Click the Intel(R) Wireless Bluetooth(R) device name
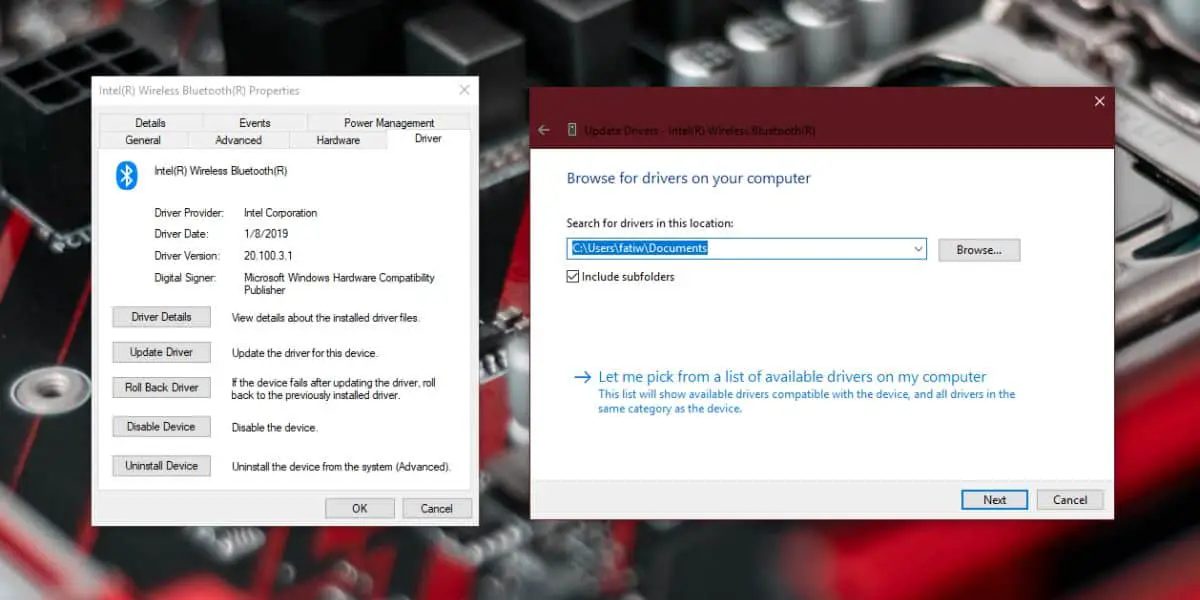The height and width of the screenshot is (600, 1200). click(220, 171)
